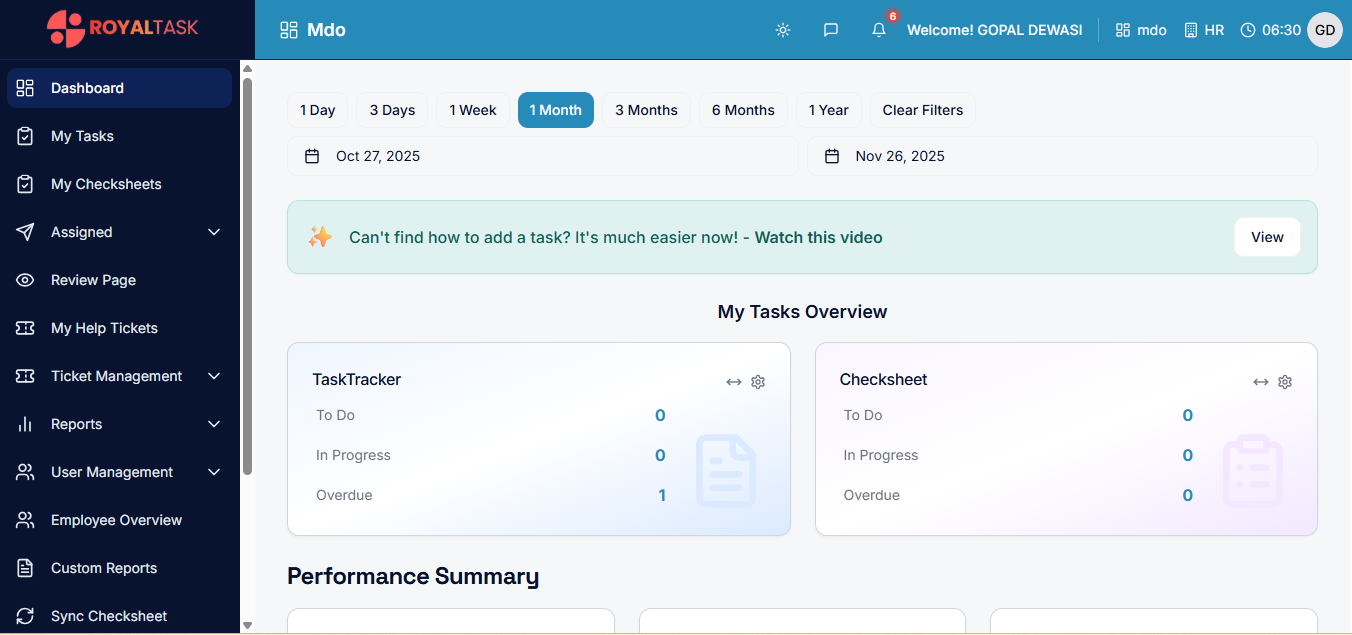Open the GD profile avatar
Screen dimensions: 1352x635
coord(1325,30)
